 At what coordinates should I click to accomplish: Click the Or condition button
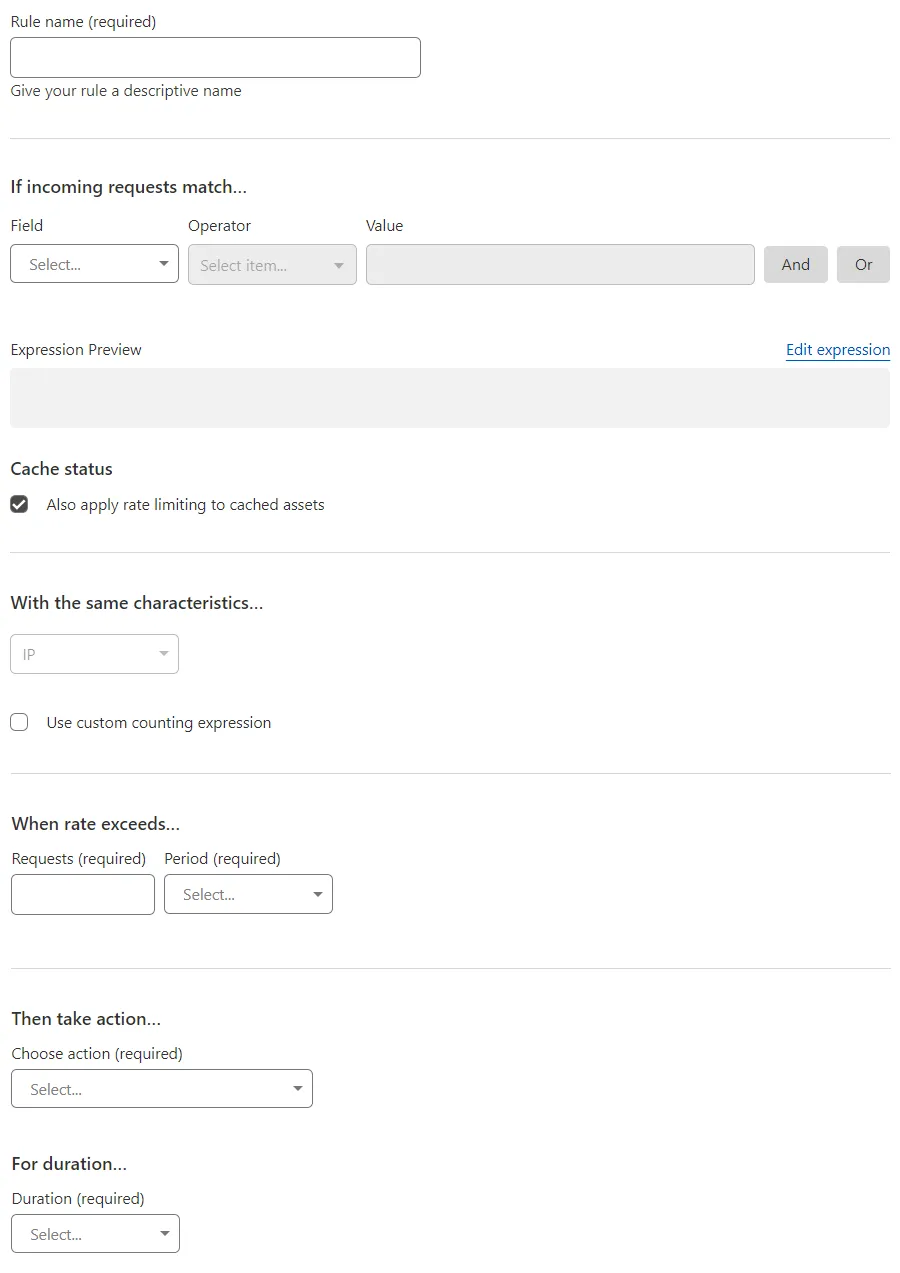click(x=863, y=264)
